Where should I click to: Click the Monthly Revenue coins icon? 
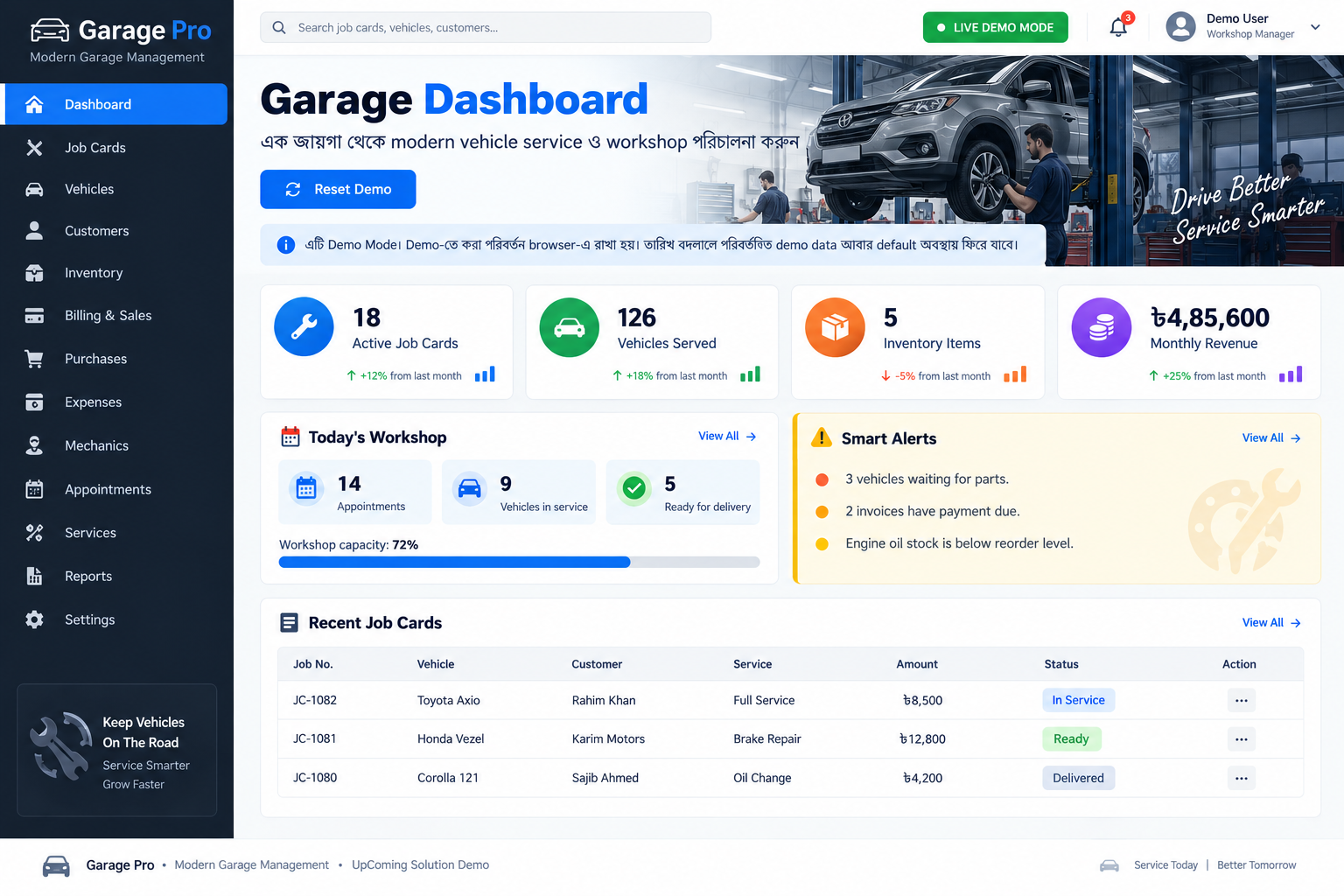pyautogui.click(x=1102, y=327)
